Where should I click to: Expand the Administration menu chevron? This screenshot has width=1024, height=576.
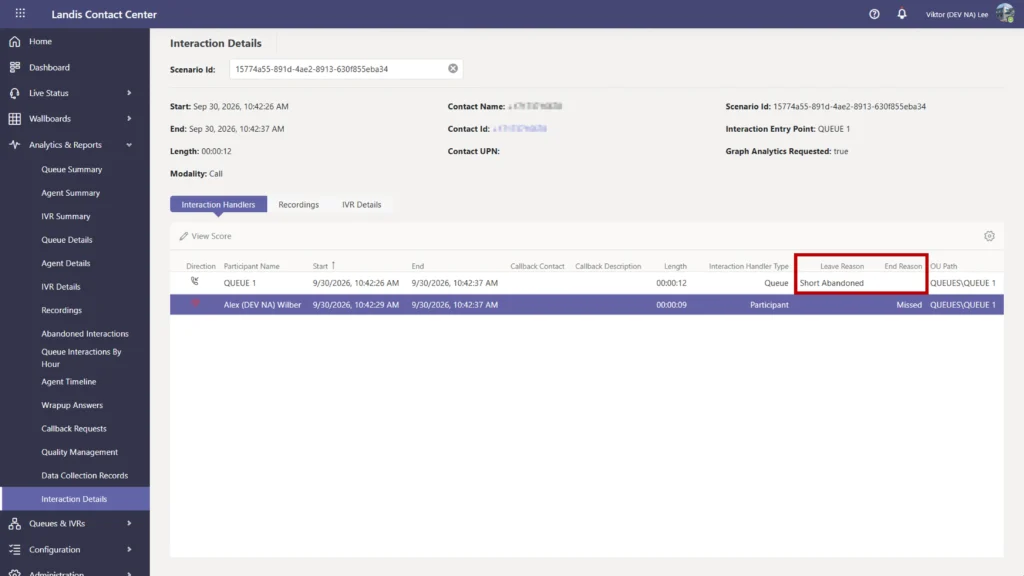(x=129, y=573)
